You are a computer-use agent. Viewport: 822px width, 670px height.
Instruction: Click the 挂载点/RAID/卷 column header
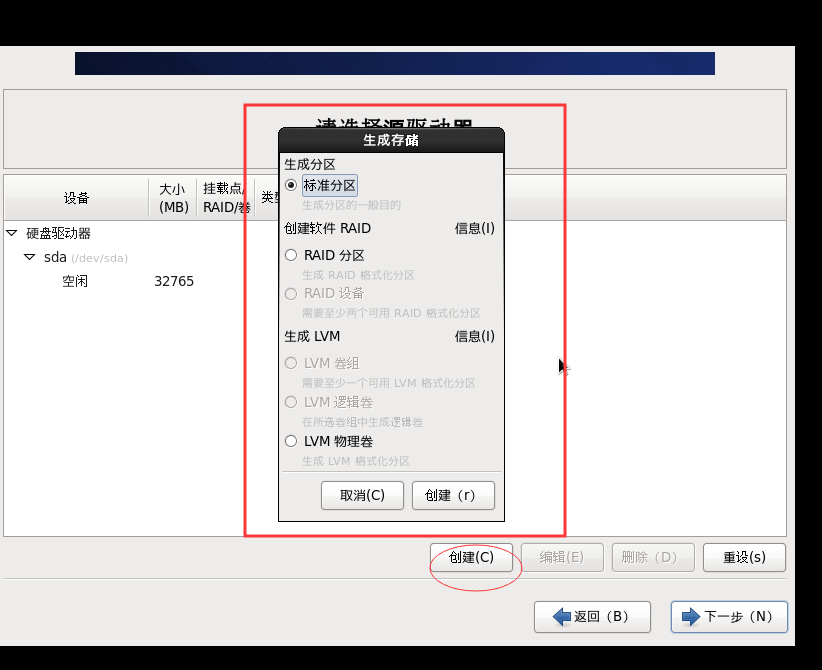tap(226, 198)
